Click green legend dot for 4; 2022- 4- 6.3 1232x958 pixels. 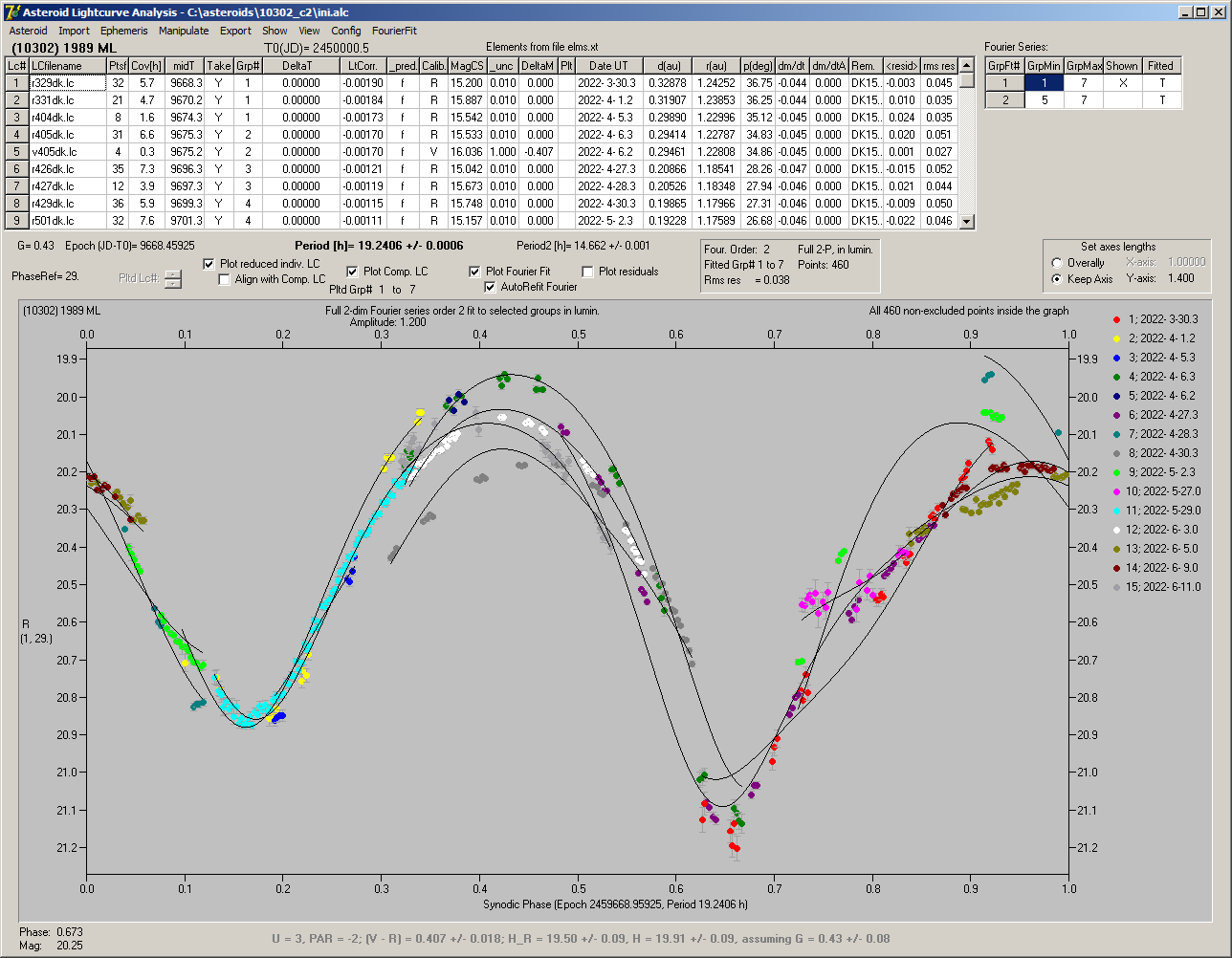tap(1116, 377)
